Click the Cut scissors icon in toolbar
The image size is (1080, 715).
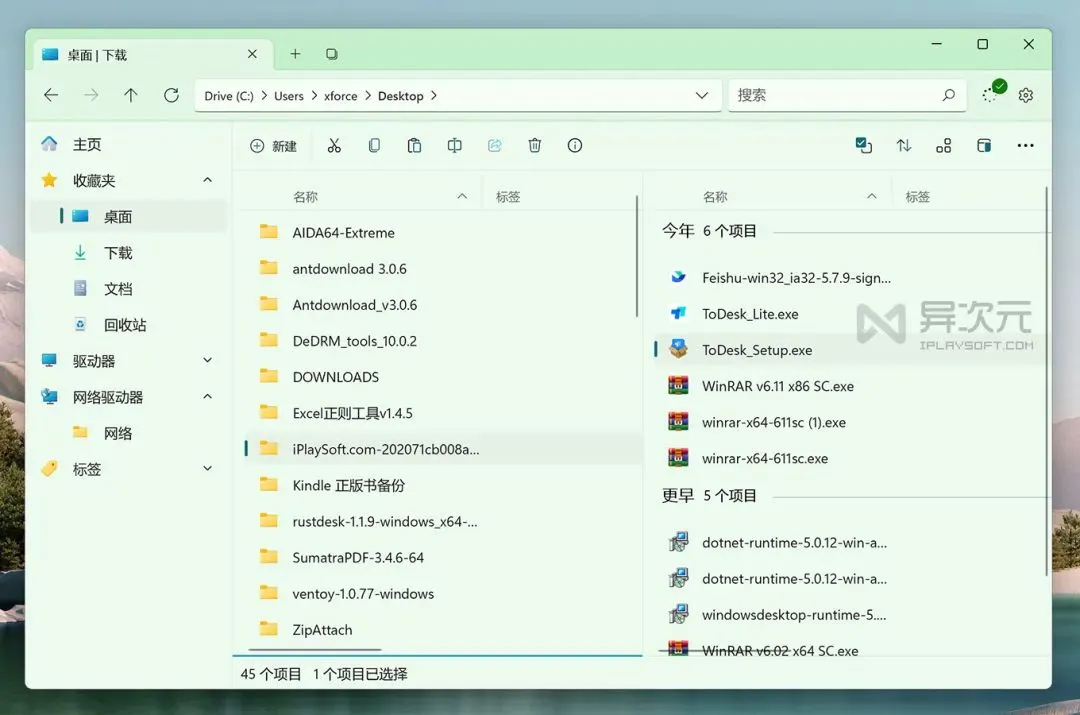tap(334, 145)
